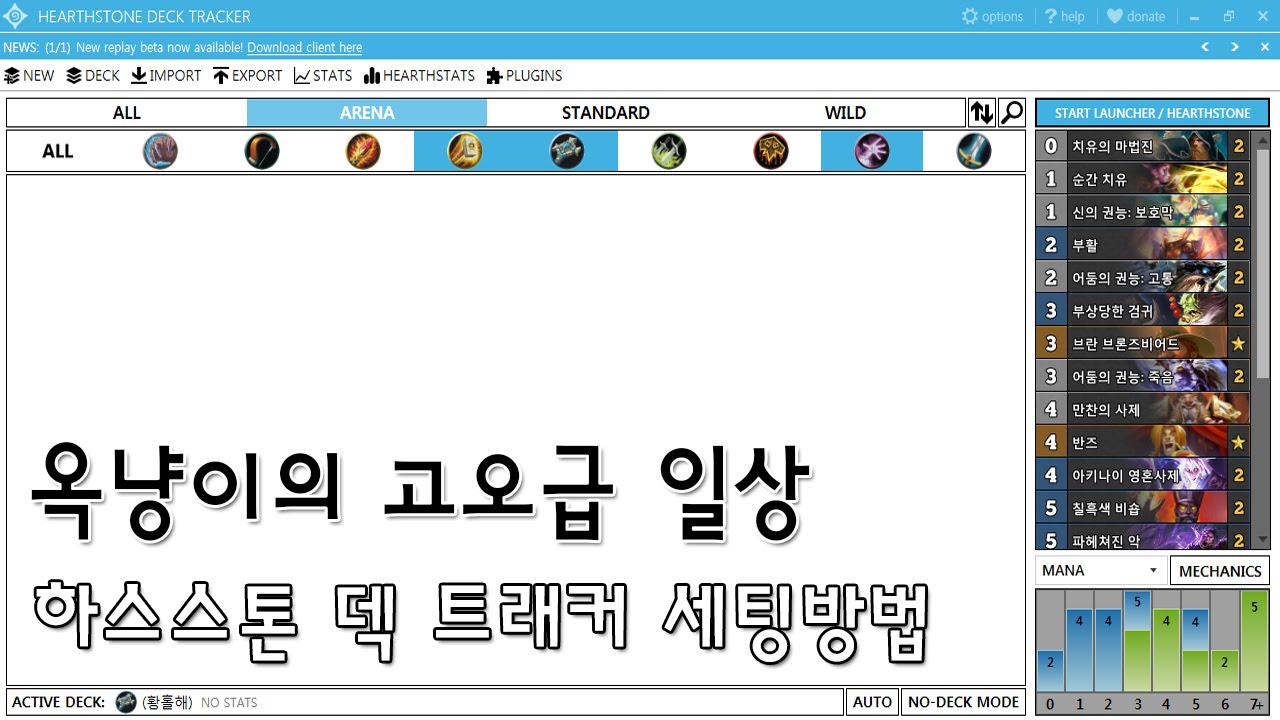The width and height of the screenshot is (1280, 720).
Task: Toggle the Warlock class filter icon
Action: coord(872,151)
